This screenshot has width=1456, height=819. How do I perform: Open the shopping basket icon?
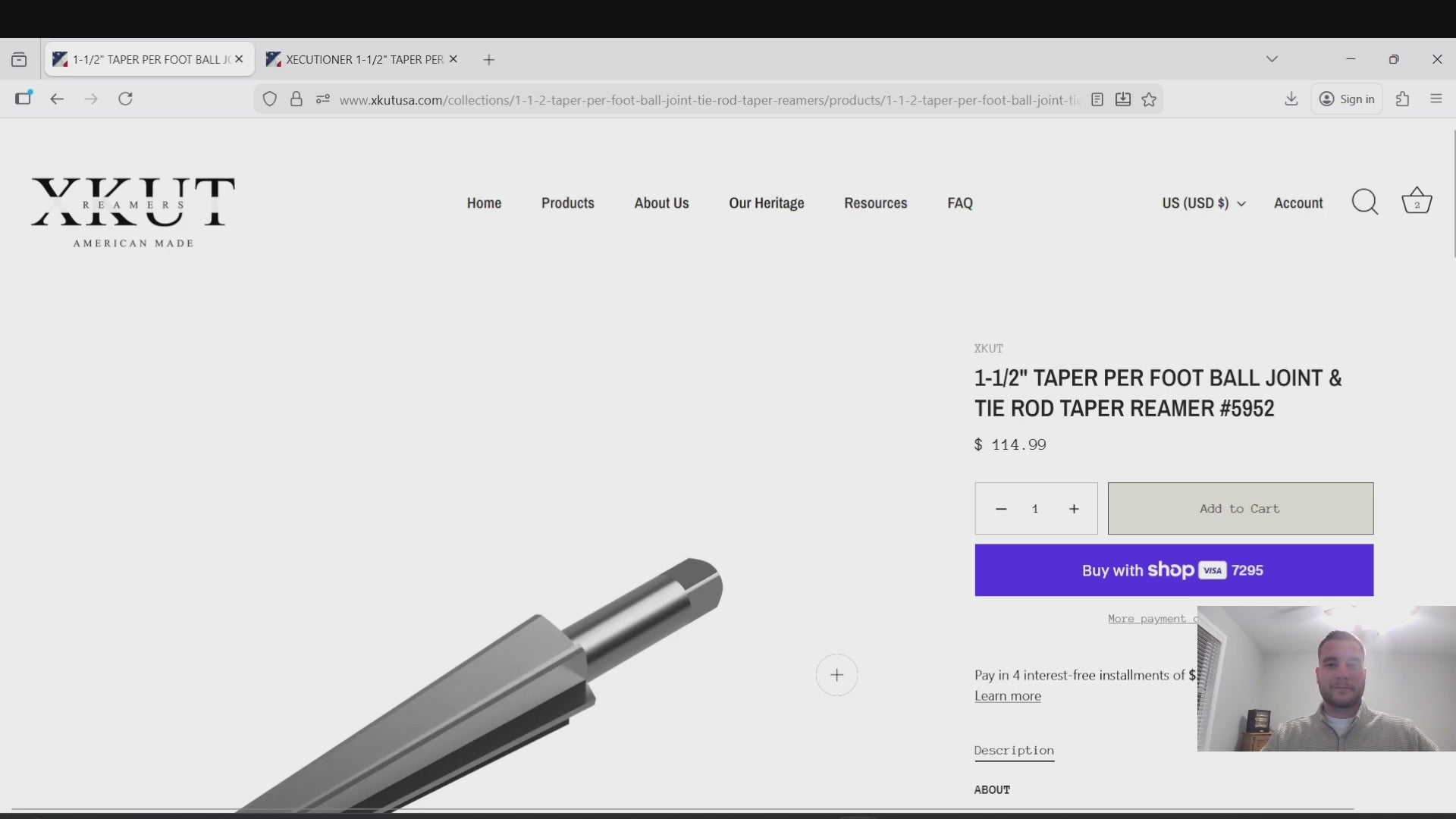[x=1416, y=201]
